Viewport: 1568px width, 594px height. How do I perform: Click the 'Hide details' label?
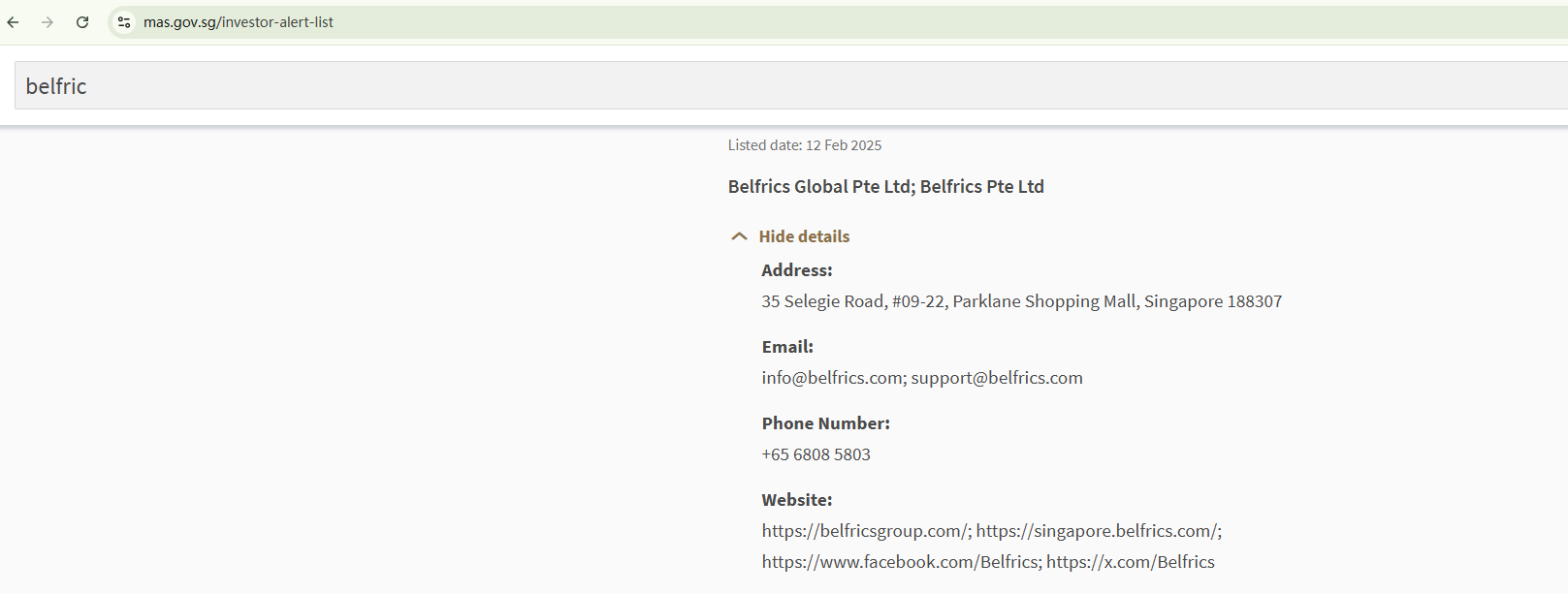point(804,236)
